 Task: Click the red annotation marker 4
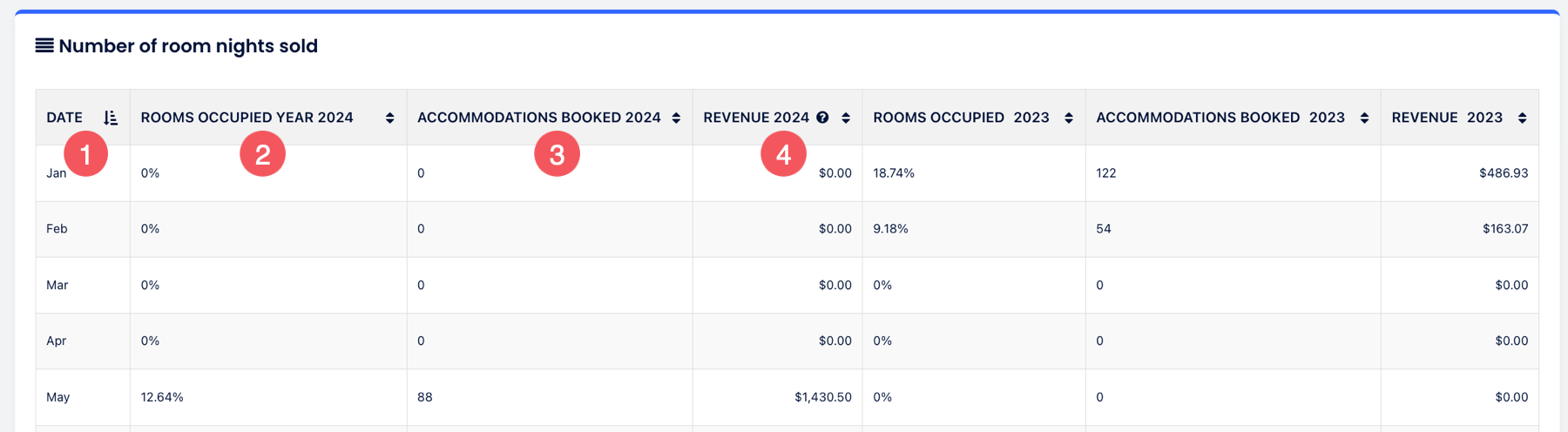click(x=783, y=154)
